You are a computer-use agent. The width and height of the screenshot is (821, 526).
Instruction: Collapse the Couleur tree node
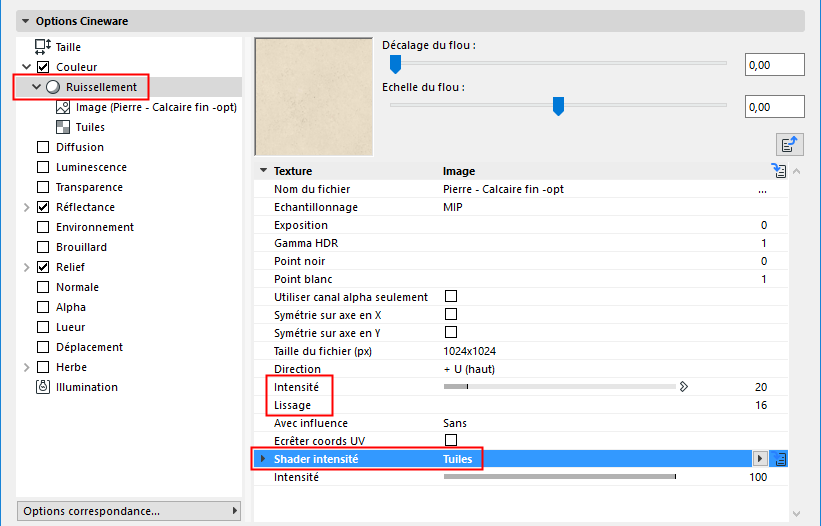26,67
